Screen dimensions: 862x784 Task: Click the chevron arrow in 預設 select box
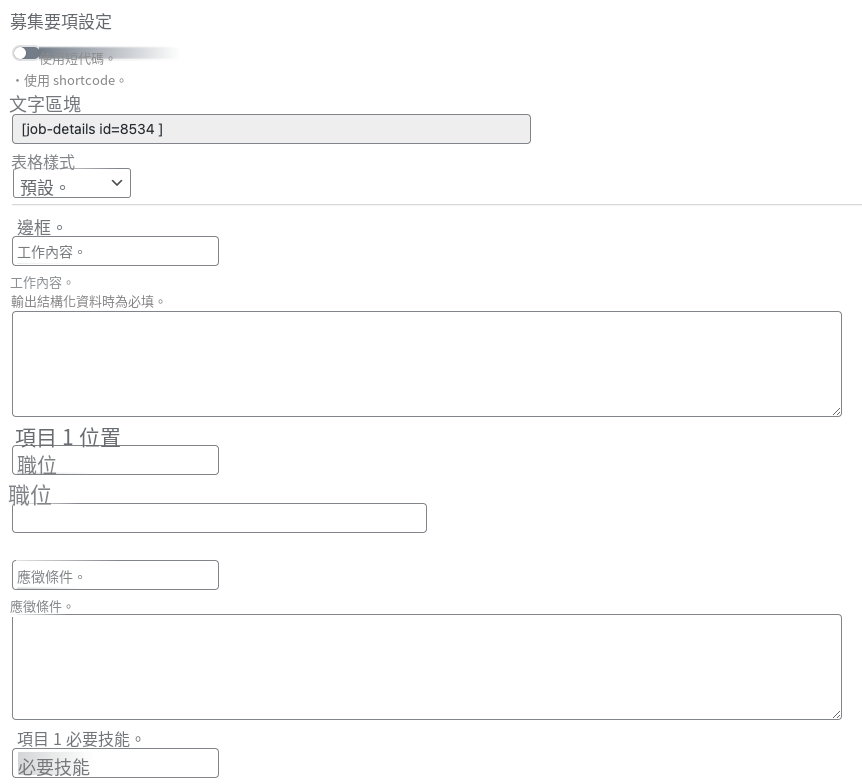(x=117, y=183)
